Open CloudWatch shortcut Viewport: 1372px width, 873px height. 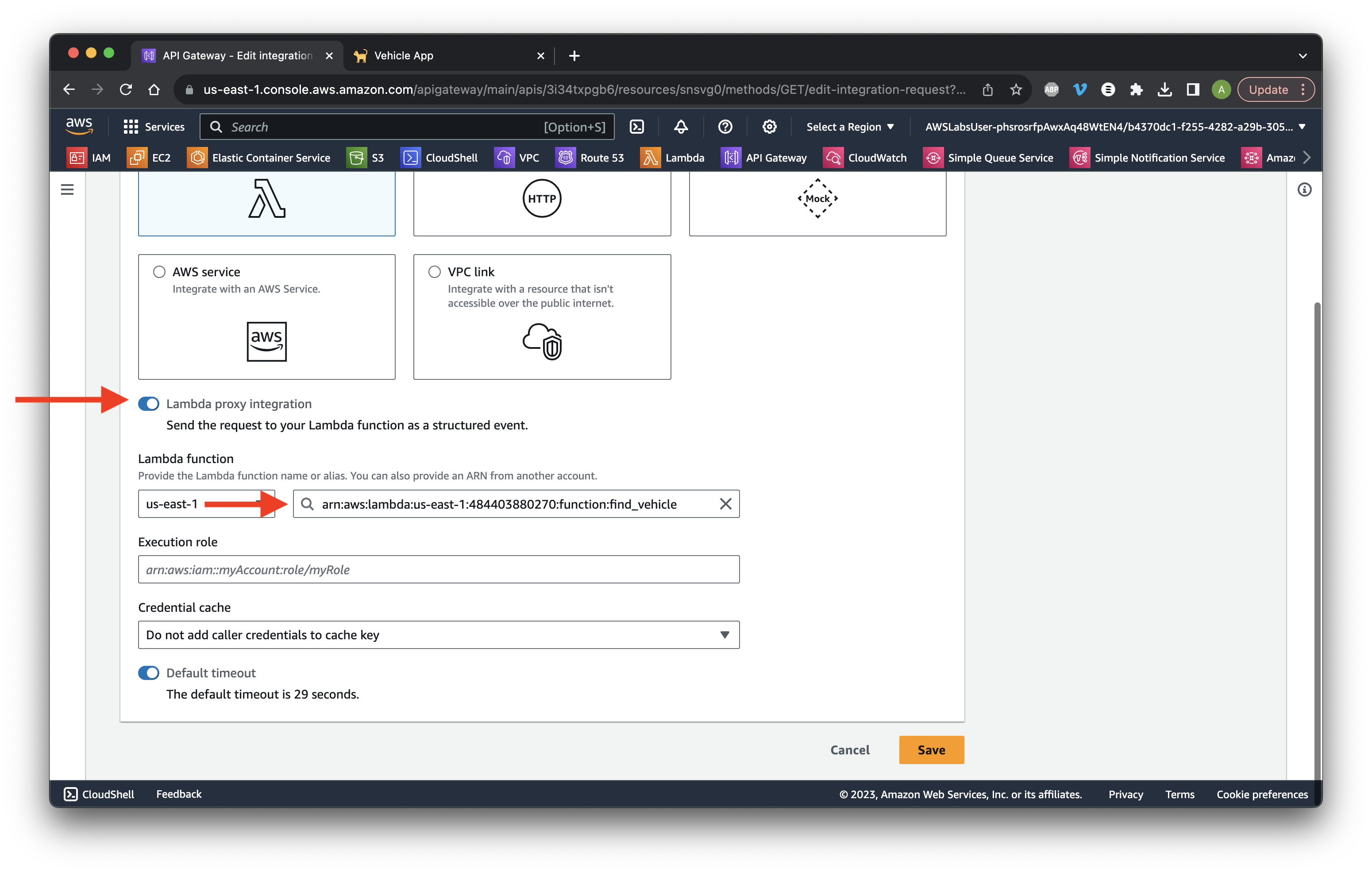(x=865, y=158)
